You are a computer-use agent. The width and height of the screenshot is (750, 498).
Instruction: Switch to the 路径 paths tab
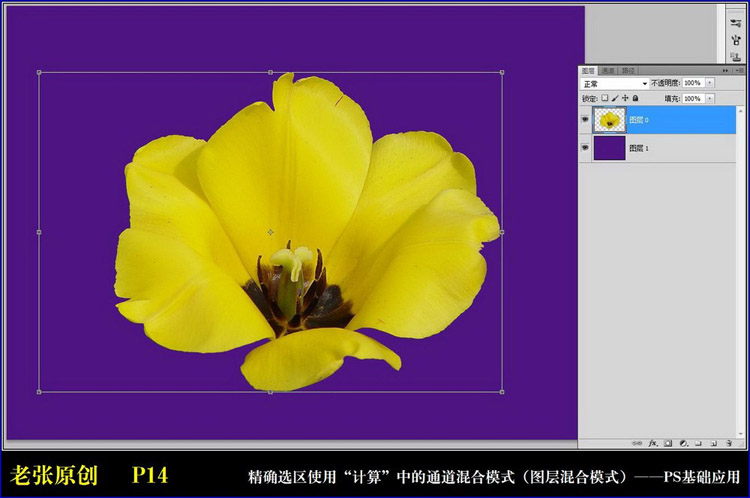(x=628, y=71)
